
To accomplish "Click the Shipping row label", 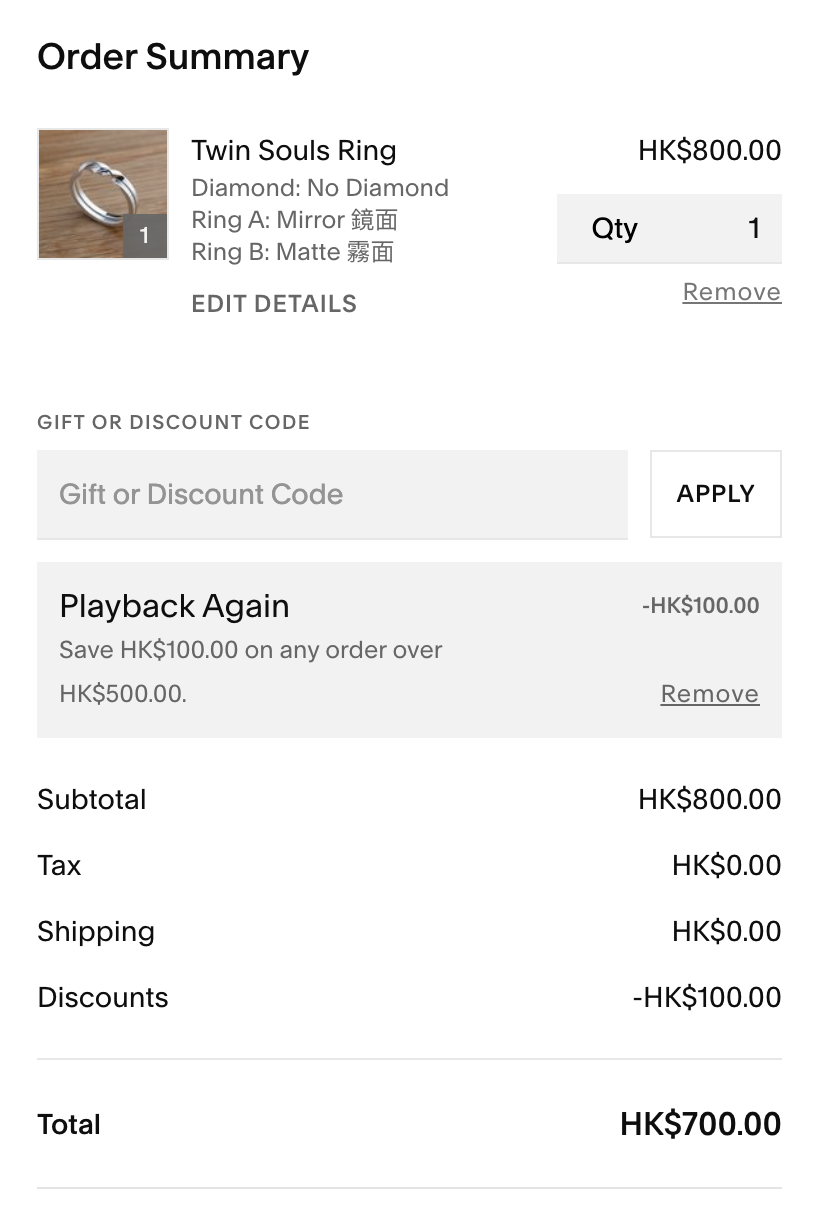I will [96, 932].
